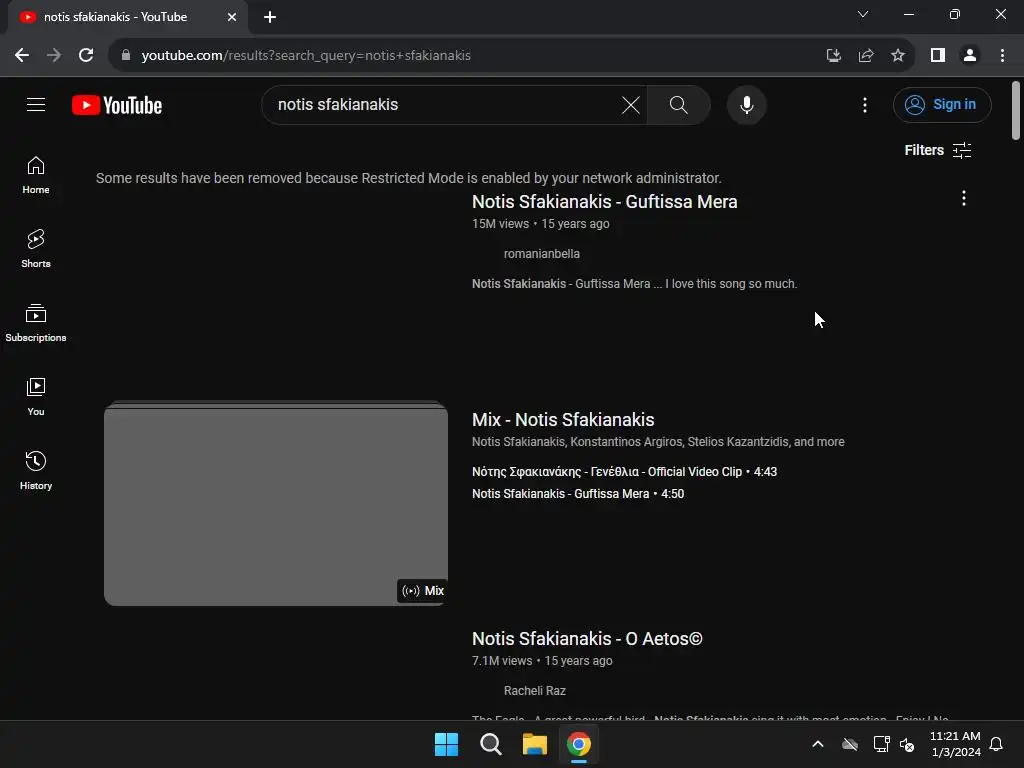The width and height of the screenshot is (1024, 768).
Task: Open Shorts from the sidebar
Action: (x=36, y=249)
